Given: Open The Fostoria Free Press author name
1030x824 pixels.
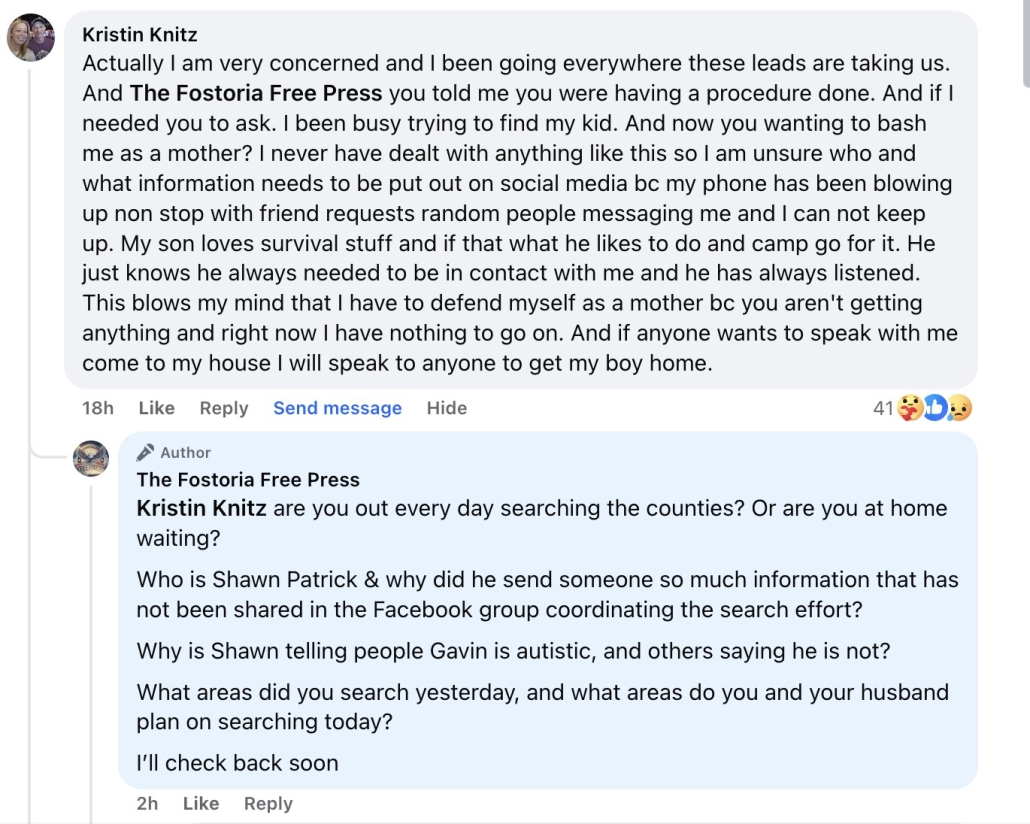Looking at the screenshot, I should coord(248,480).
